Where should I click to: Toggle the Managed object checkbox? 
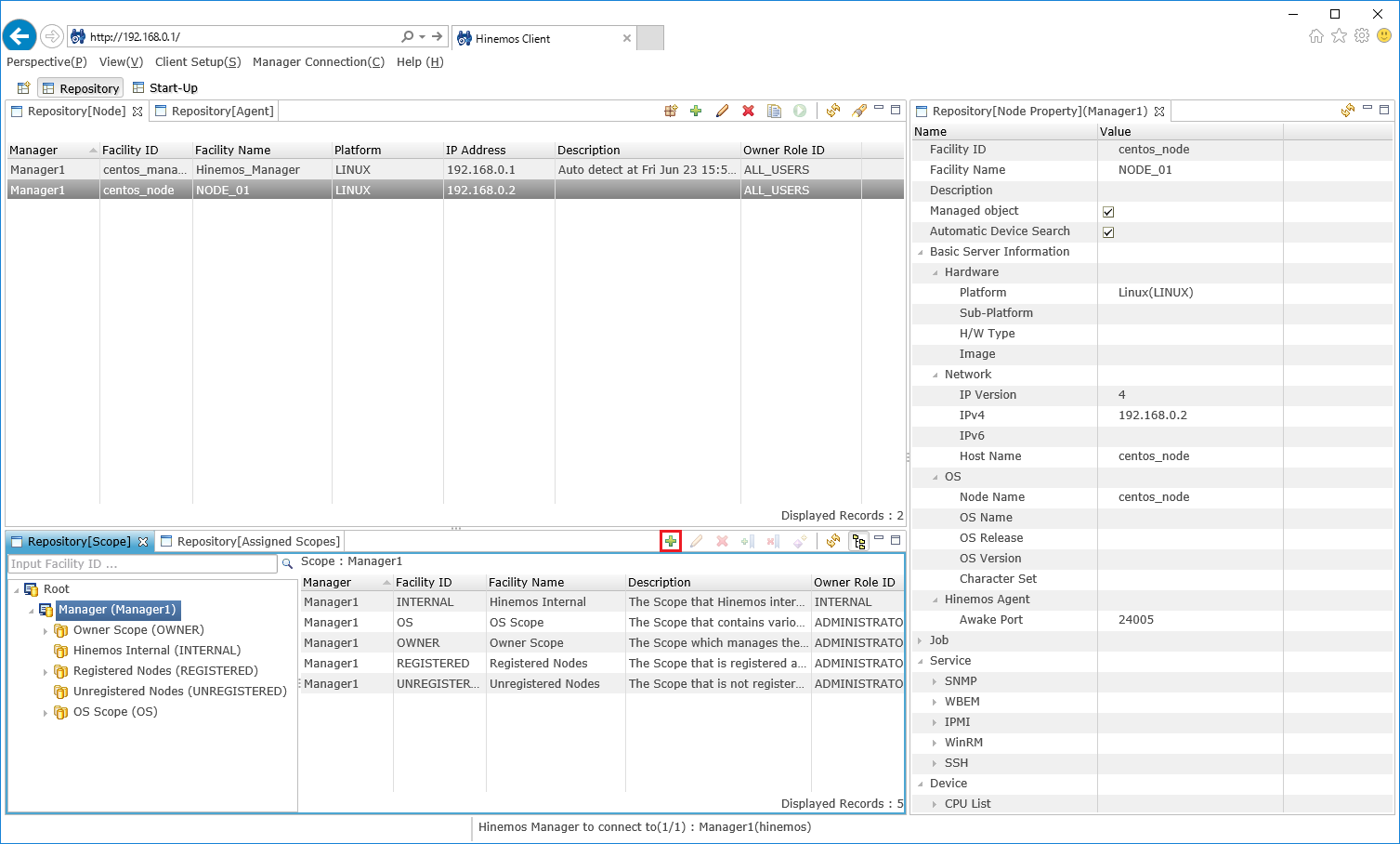[1108, 212]
